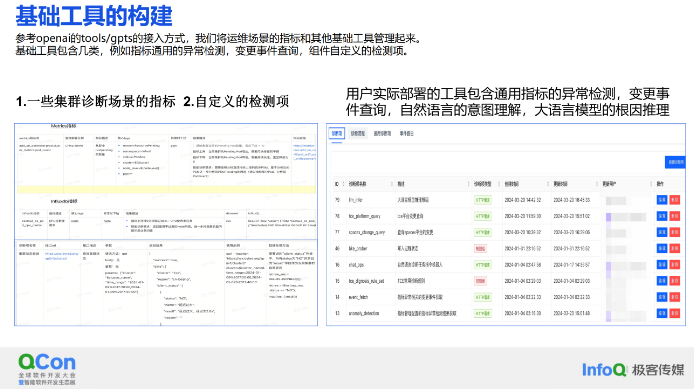
Task: Sort the table by the ID column
Action: (339, 184)
